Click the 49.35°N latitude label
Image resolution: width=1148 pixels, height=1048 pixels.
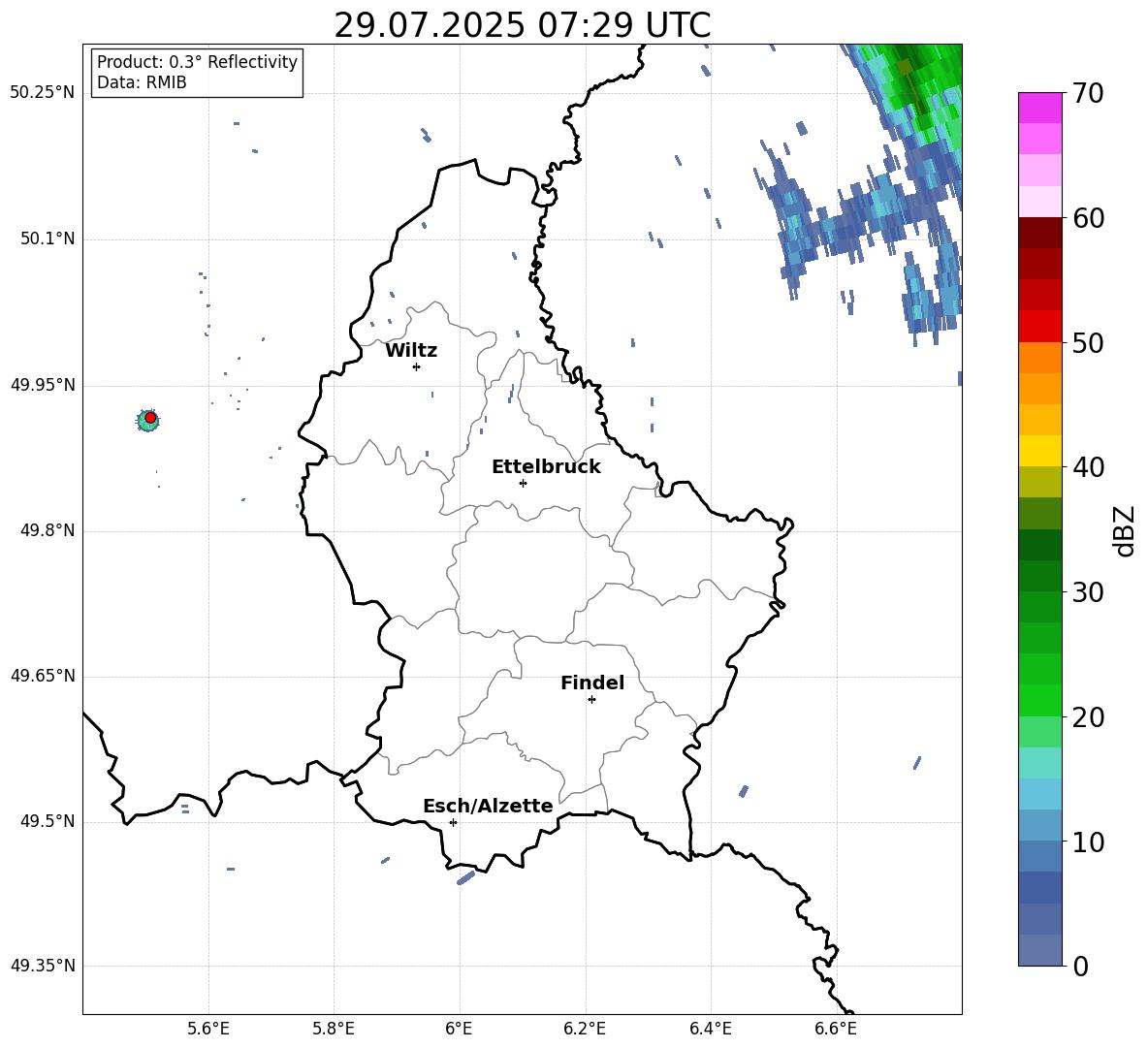43,966
